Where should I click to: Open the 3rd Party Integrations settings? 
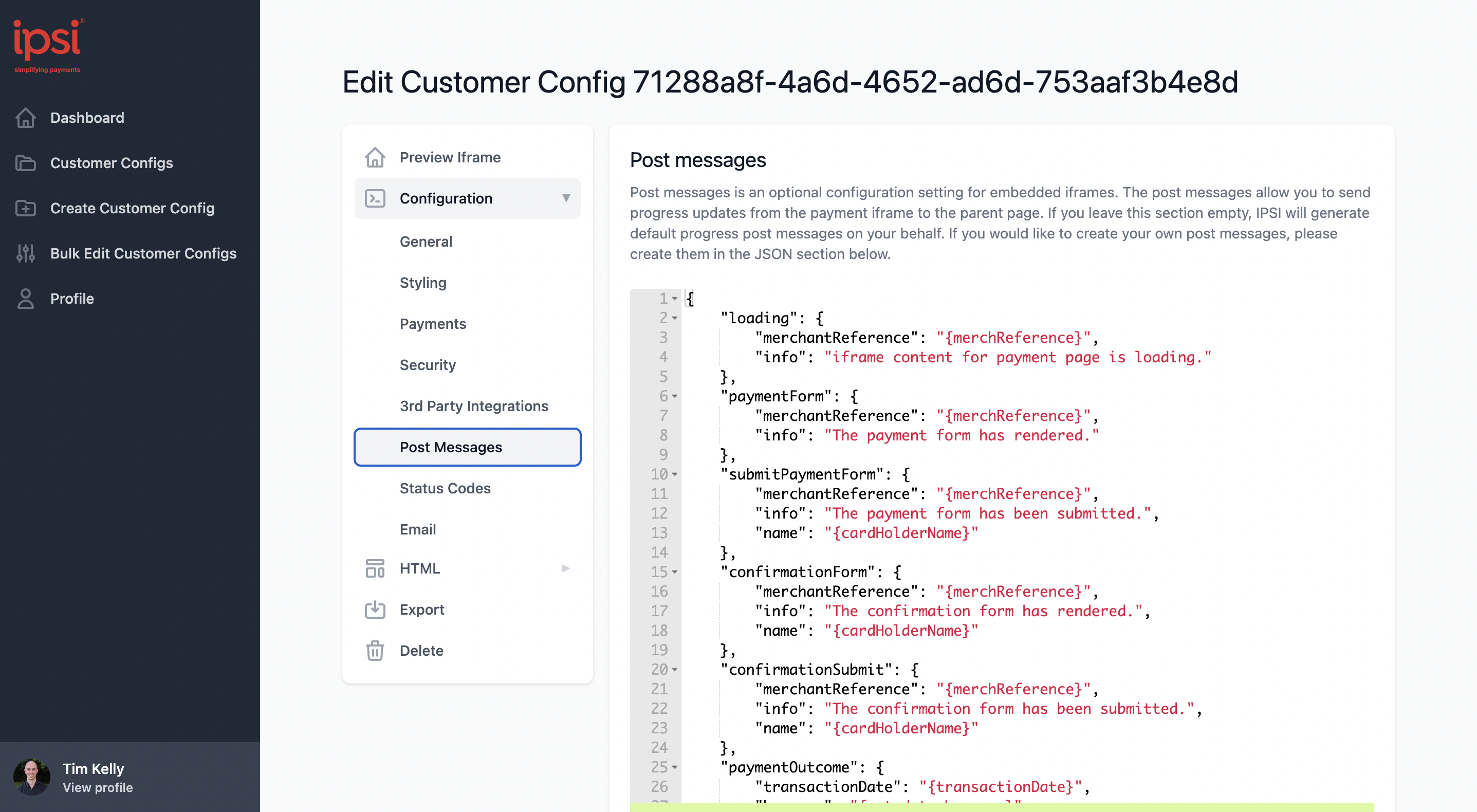(x=474, y=405)
